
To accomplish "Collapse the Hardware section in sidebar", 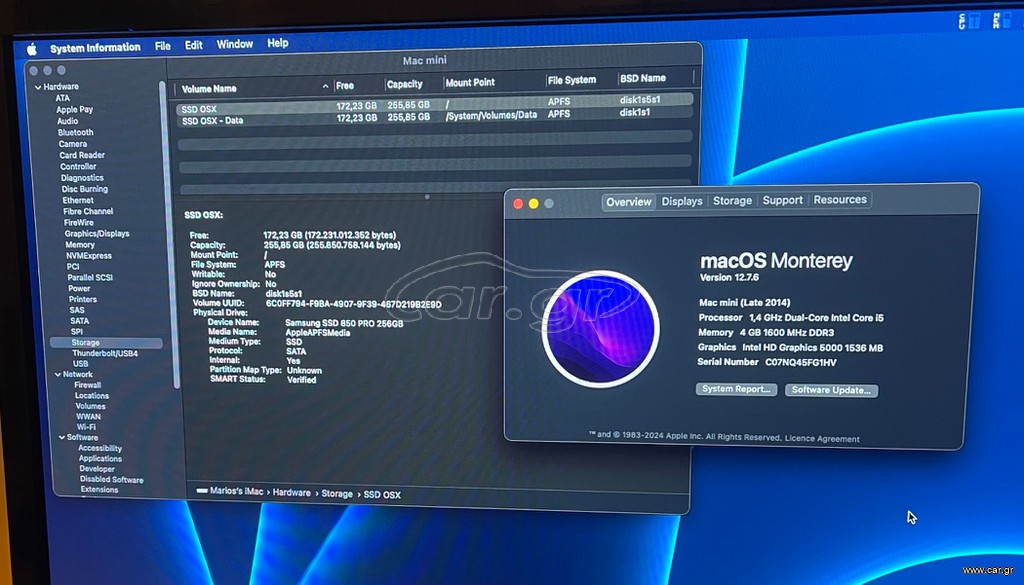I will pyautogui.click(x=38, y=87).
